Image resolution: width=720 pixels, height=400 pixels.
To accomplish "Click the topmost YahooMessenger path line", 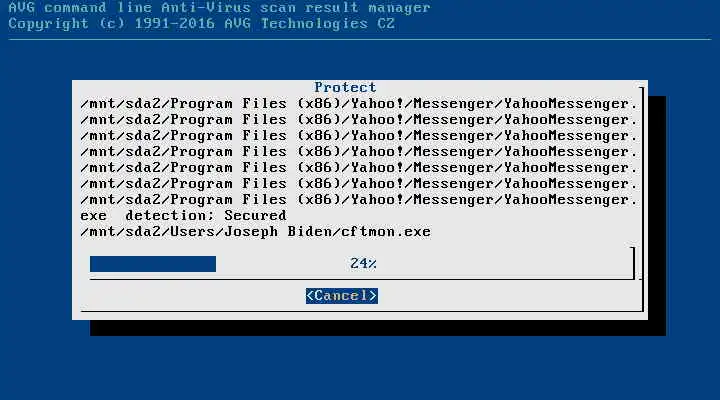I will coord(359,104).
